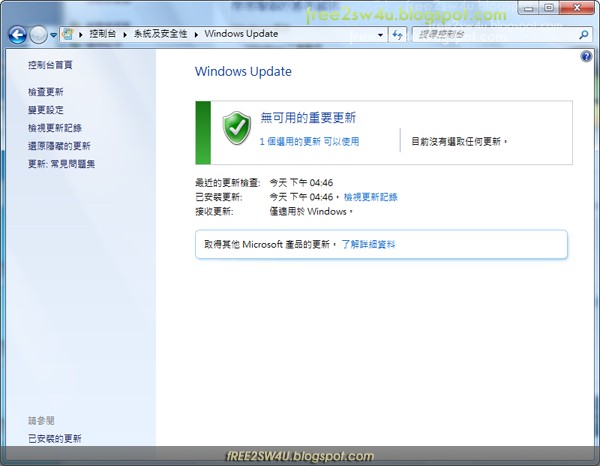Screen dimensions: 600x466
Task: Select 控制台 breadcrumb in address bar
Action: (x=103, y=34)
